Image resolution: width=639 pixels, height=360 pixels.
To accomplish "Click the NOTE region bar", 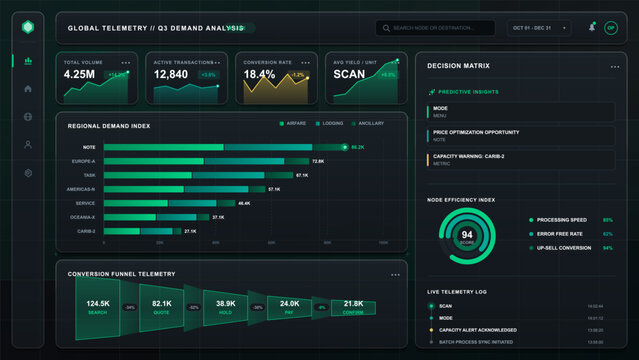I will pyautogui.click(x=225, y=147).
